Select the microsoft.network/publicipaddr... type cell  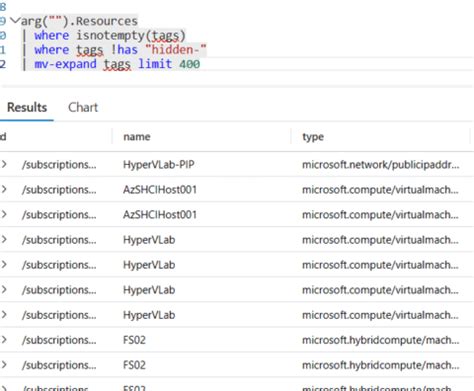click(x=381, y=165)
